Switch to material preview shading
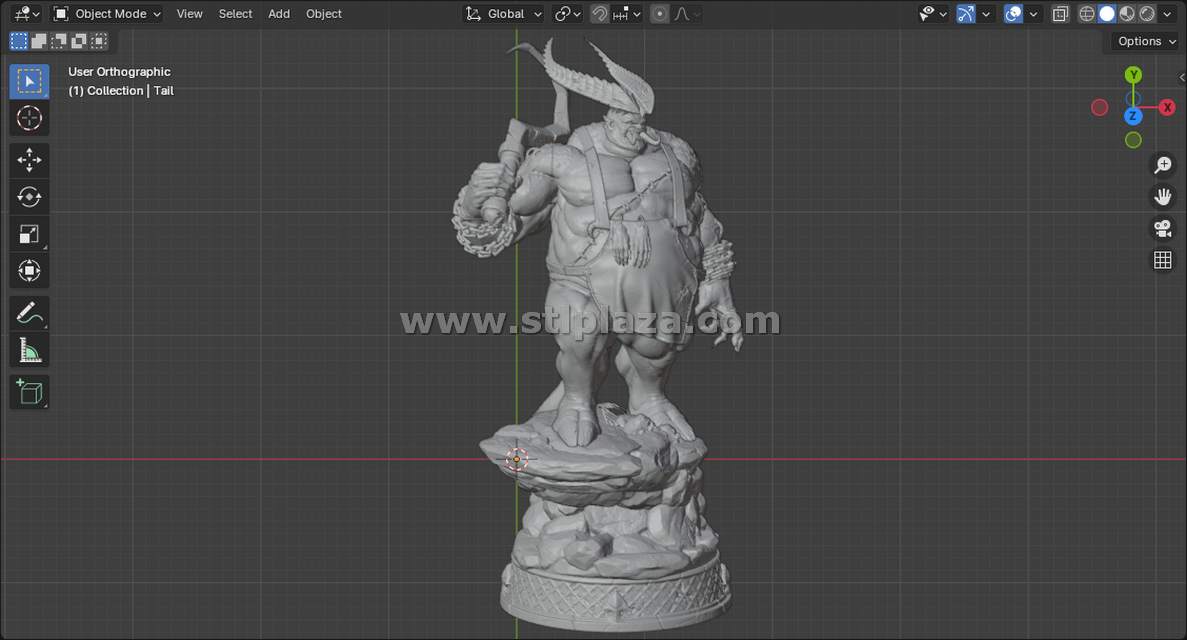Viewport: 1187px width, 640px height. [1127, 14]
